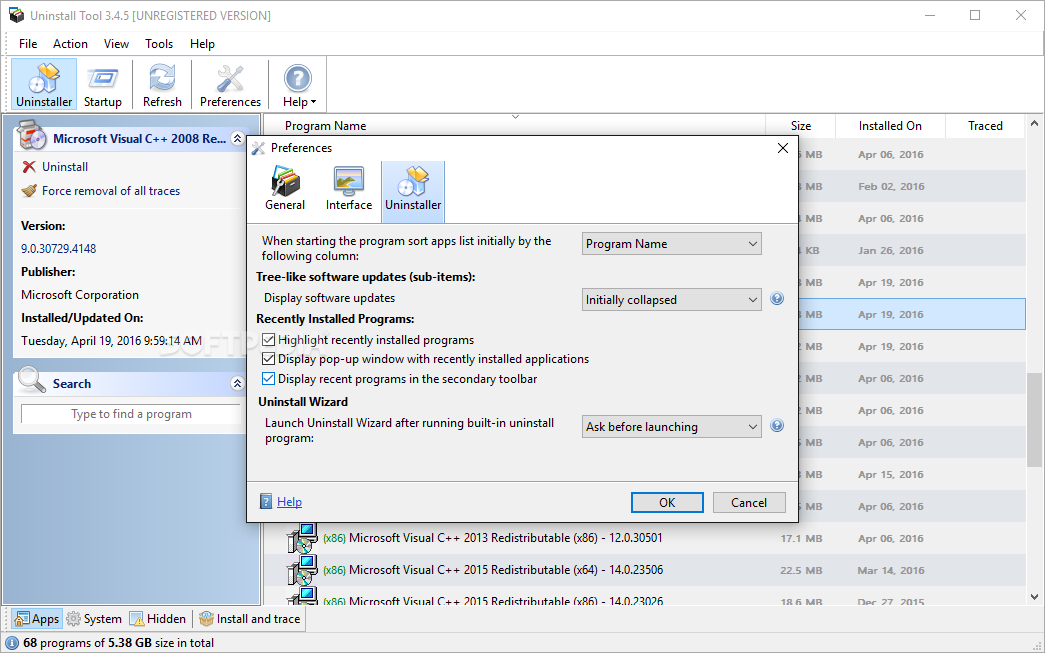Click help icon beside Ask before launching
Image resolution: width=1045 pixels, height=653 pixels.
click(x=777, y=425)
